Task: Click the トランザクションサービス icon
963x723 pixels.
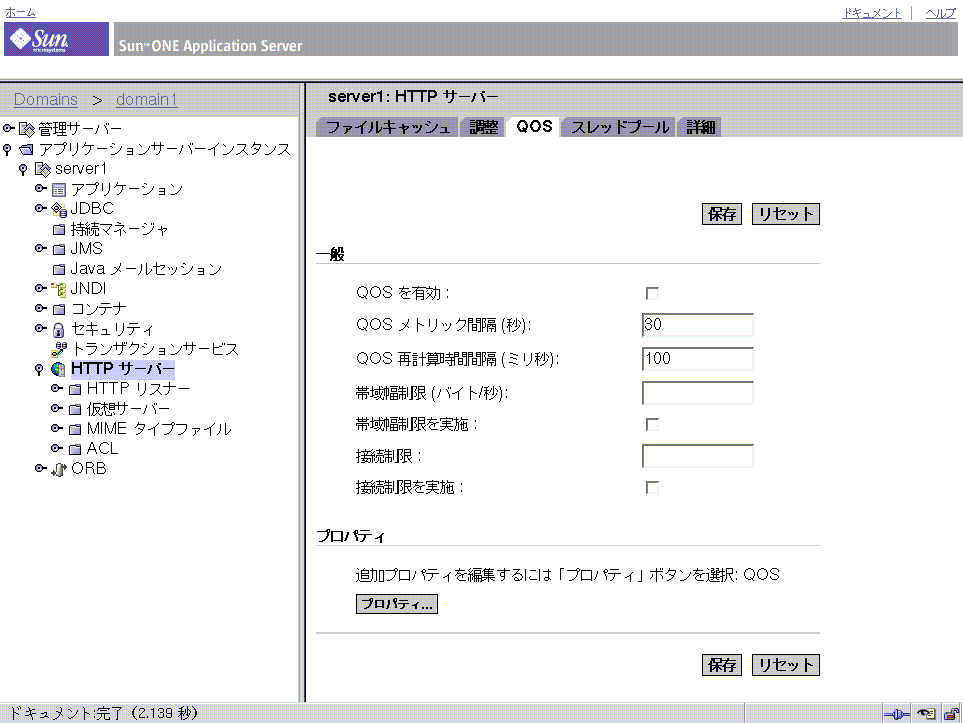Action: (x=60, y=349)
